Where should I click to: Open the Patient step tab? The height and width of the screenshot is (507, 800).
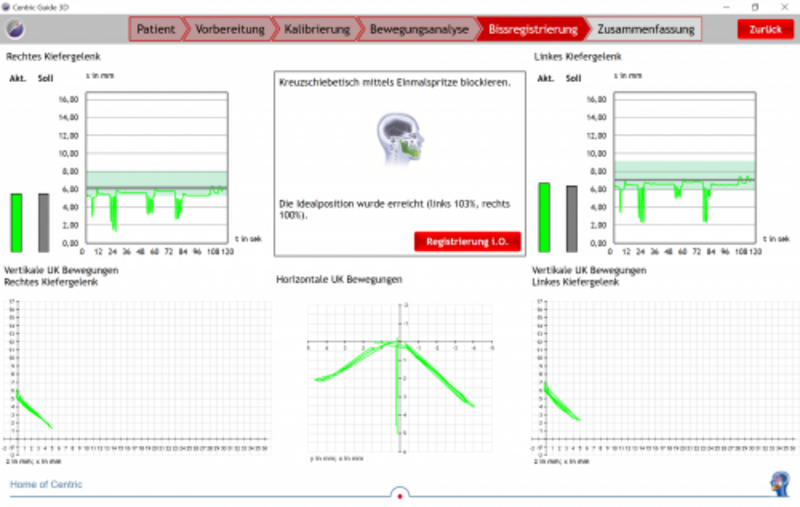157,29
